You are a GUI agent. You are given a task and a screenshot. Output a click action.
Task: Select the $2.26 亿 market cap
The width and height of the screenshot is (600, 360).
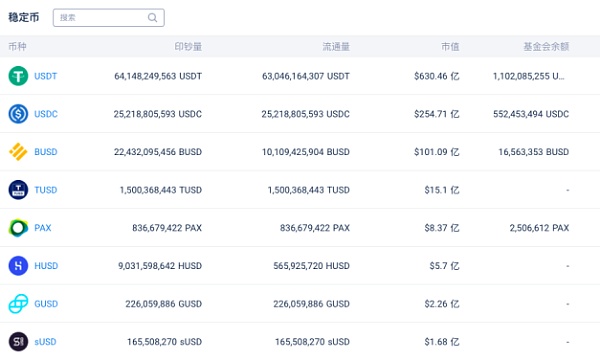[x=442, y=304]
